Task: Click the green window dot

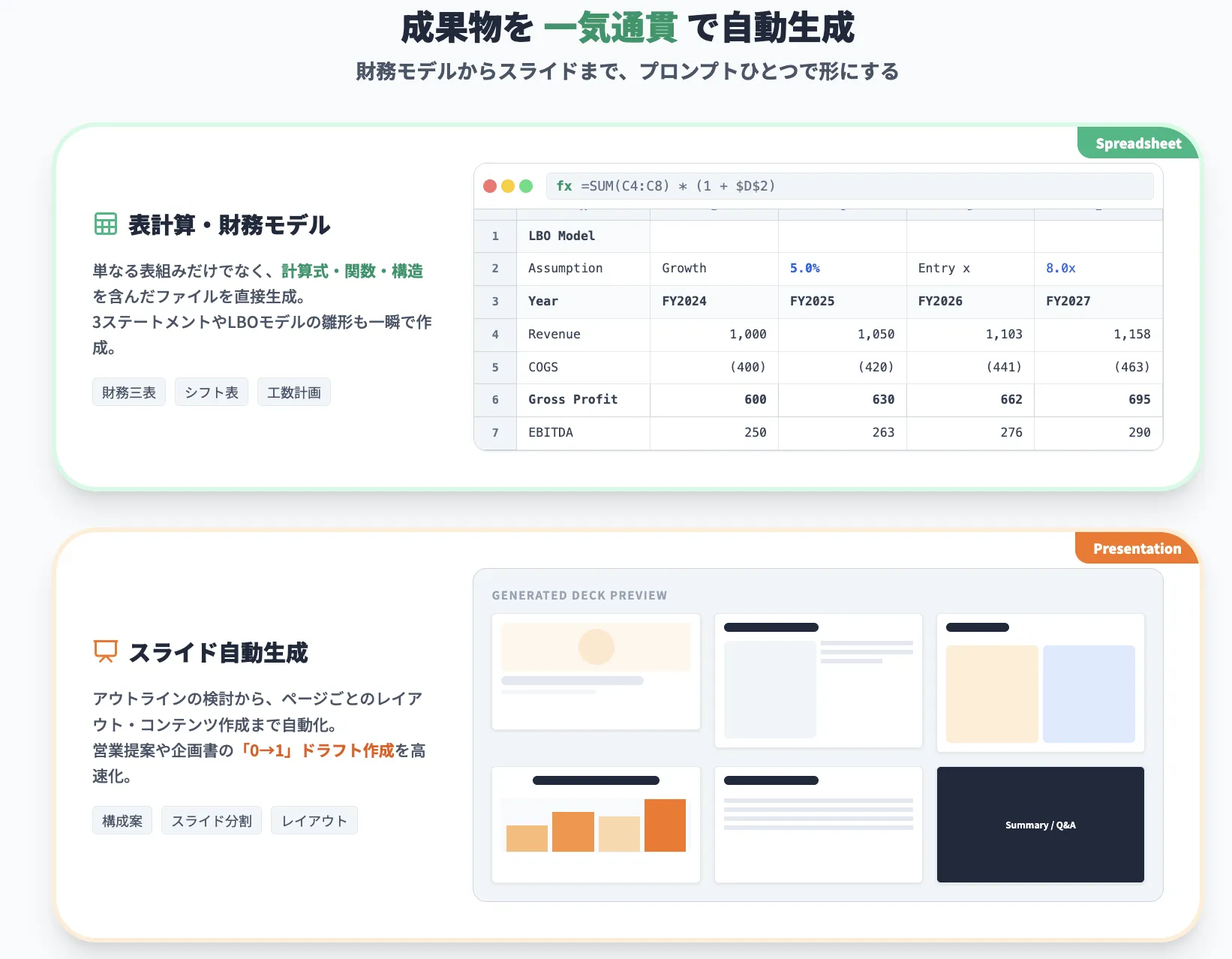Action: pos(526,186)
